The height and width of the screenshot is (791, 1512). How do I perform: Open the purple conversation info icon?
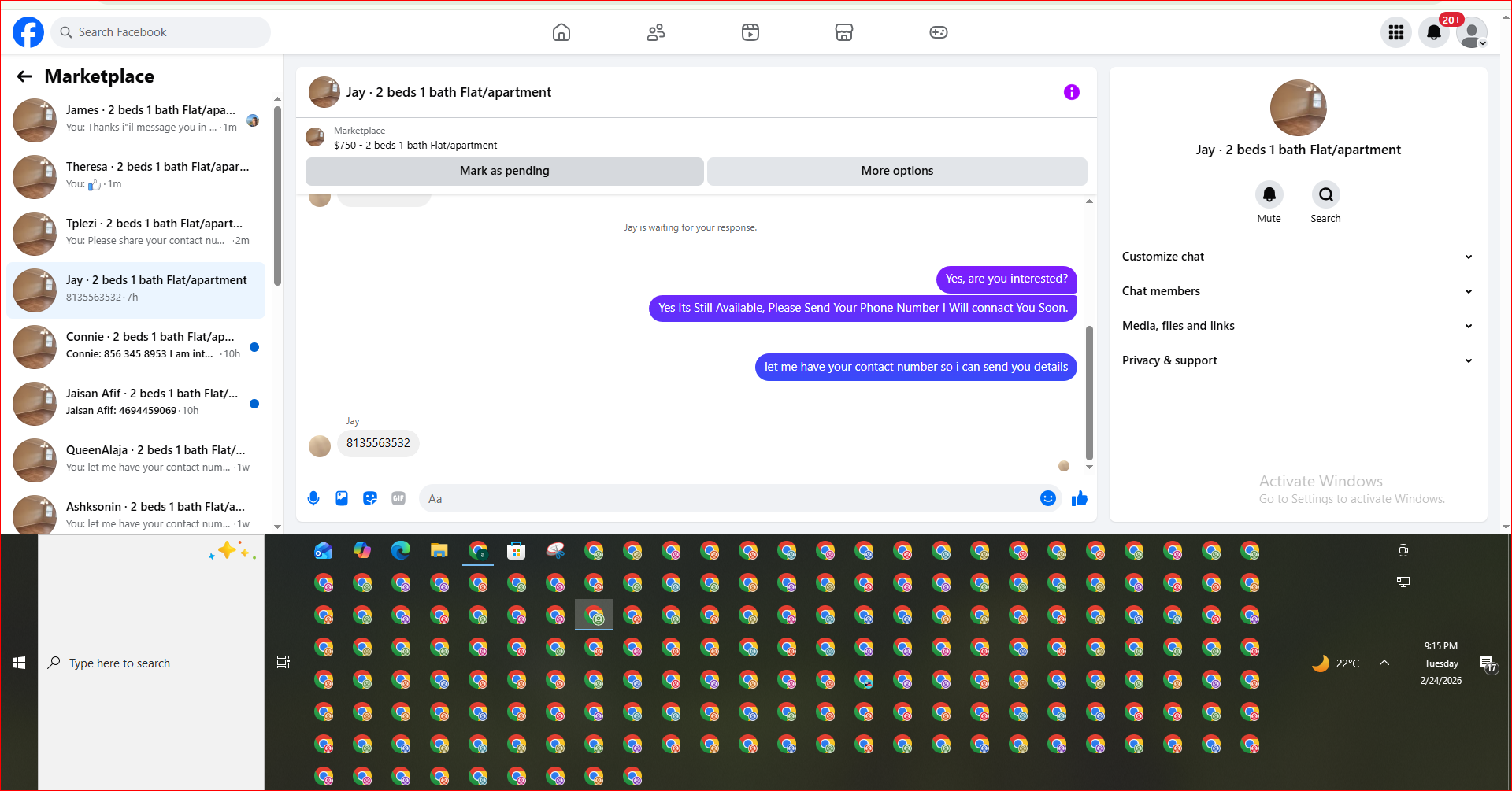click(x=1072, y=92)
